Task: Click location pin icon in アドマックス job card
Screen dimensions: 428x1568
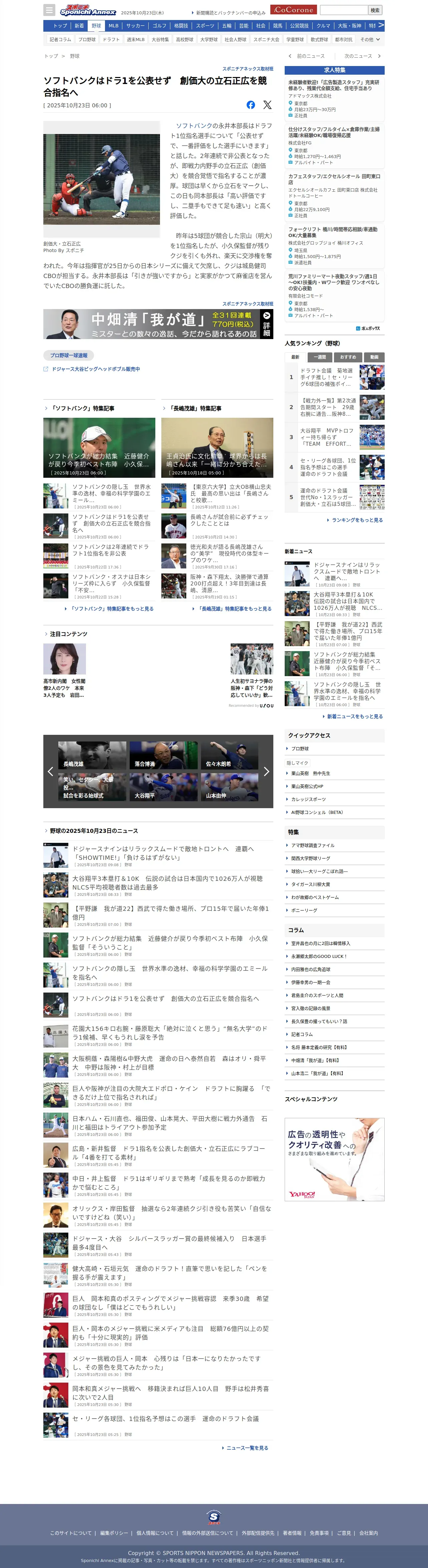Action: (x=290, y=103)
